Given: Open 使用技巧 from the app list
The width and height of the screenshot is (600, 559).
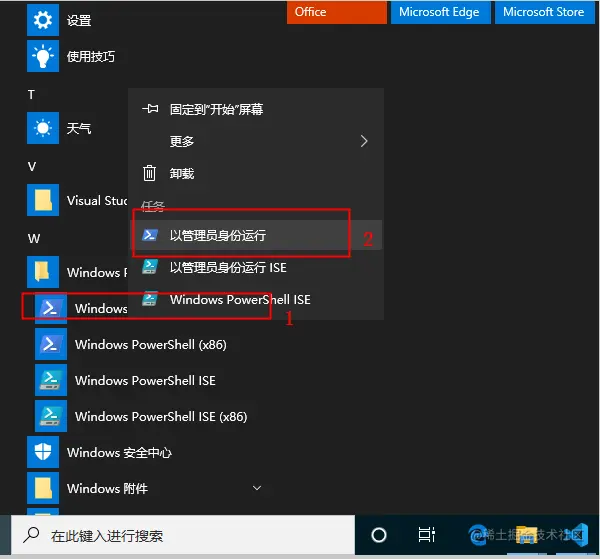Looking at the screenshot, I should 91,56.
